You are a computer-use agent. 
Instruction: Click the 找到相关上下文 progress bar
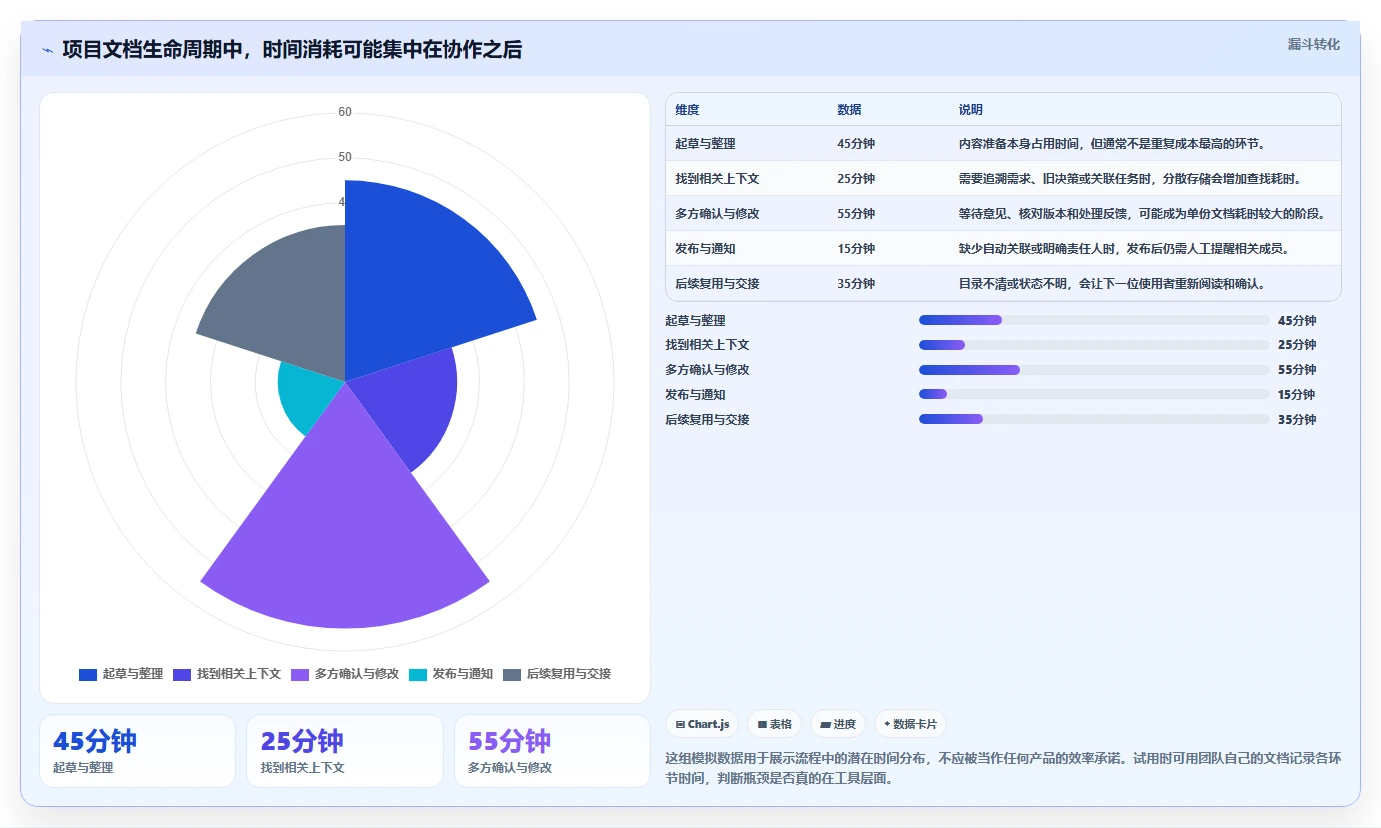coord(1094,345)
